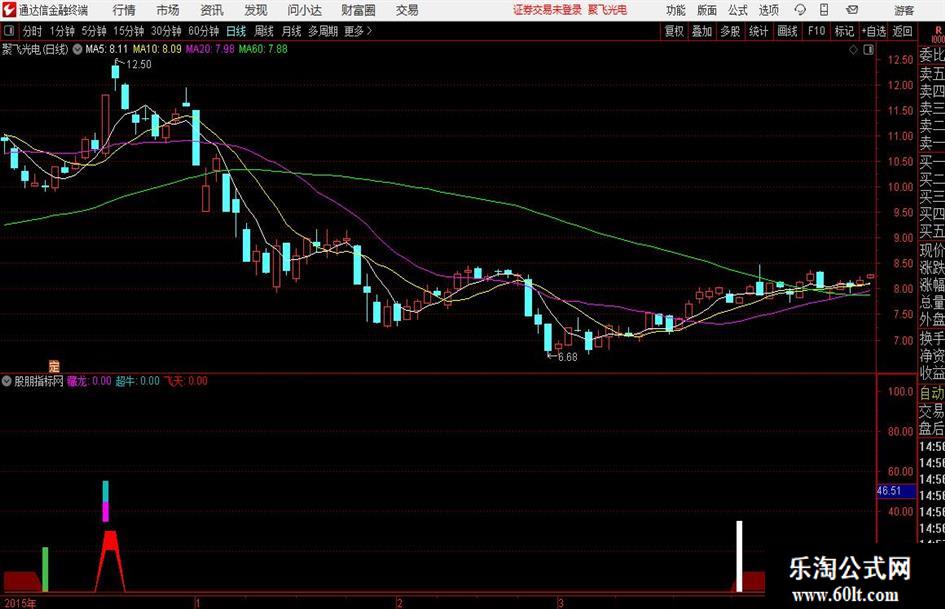Click the 超牛: 0.00 indicator value

tap(137, 381)
